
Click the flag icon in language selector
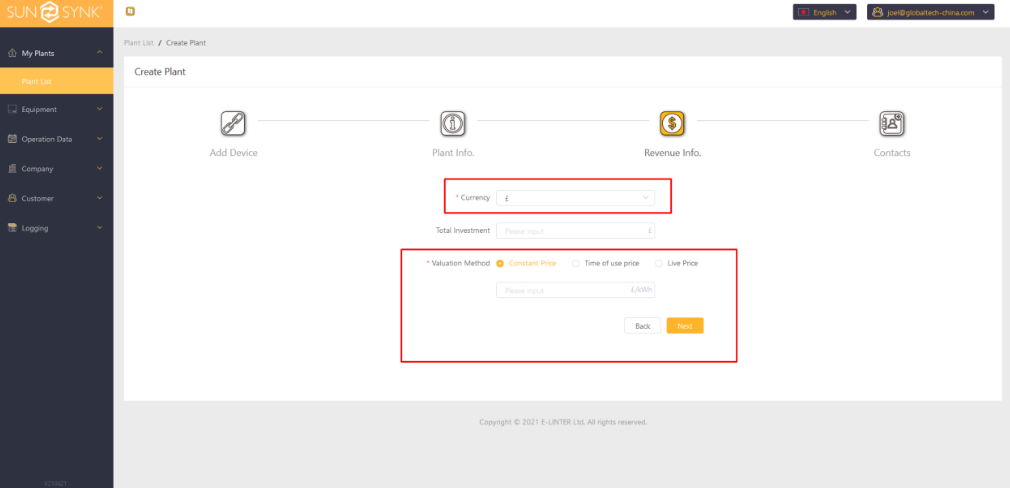(803, 12)
